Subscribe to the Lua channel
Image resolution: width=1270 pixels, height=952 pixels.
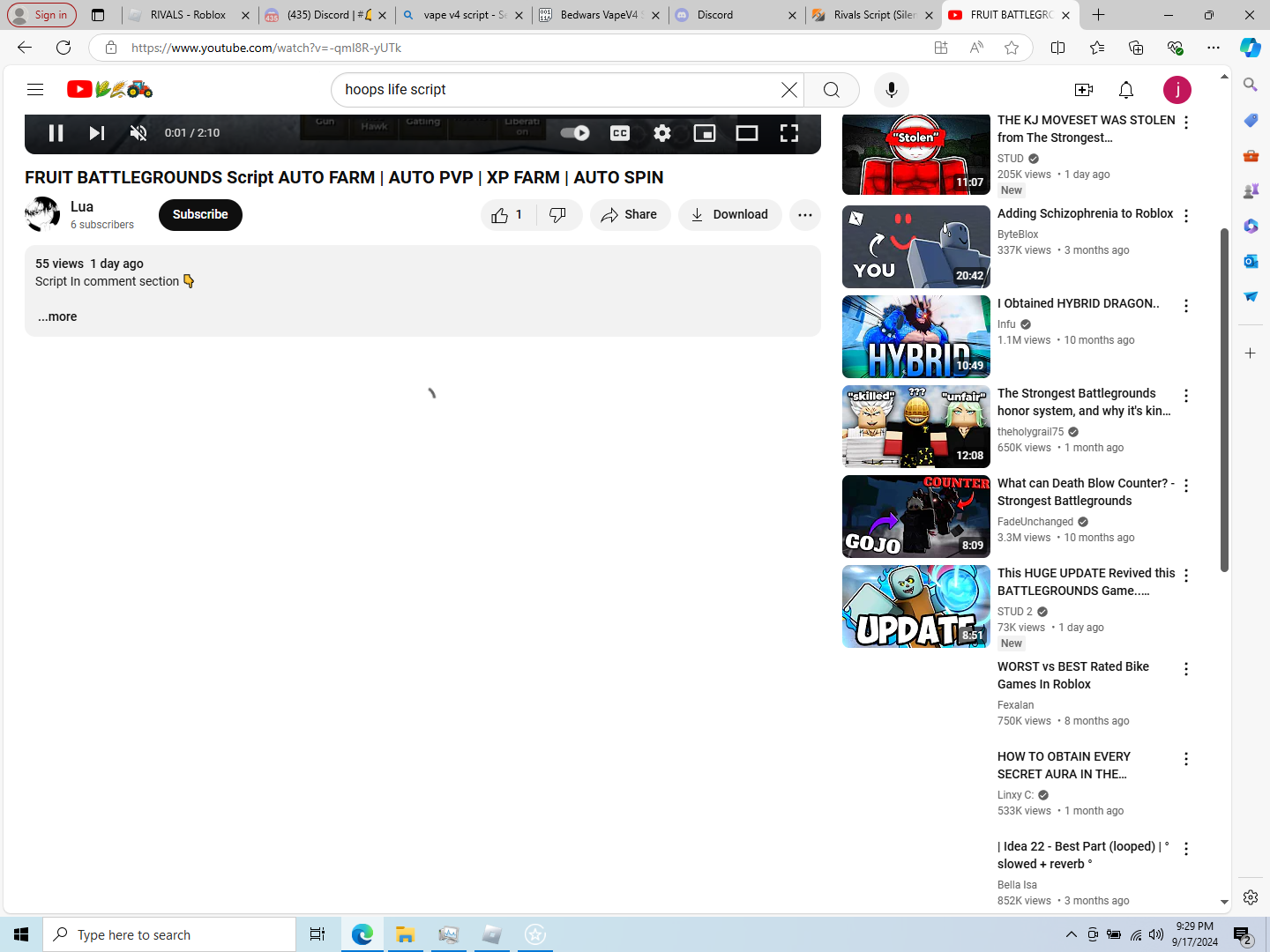tap(200, 215)
